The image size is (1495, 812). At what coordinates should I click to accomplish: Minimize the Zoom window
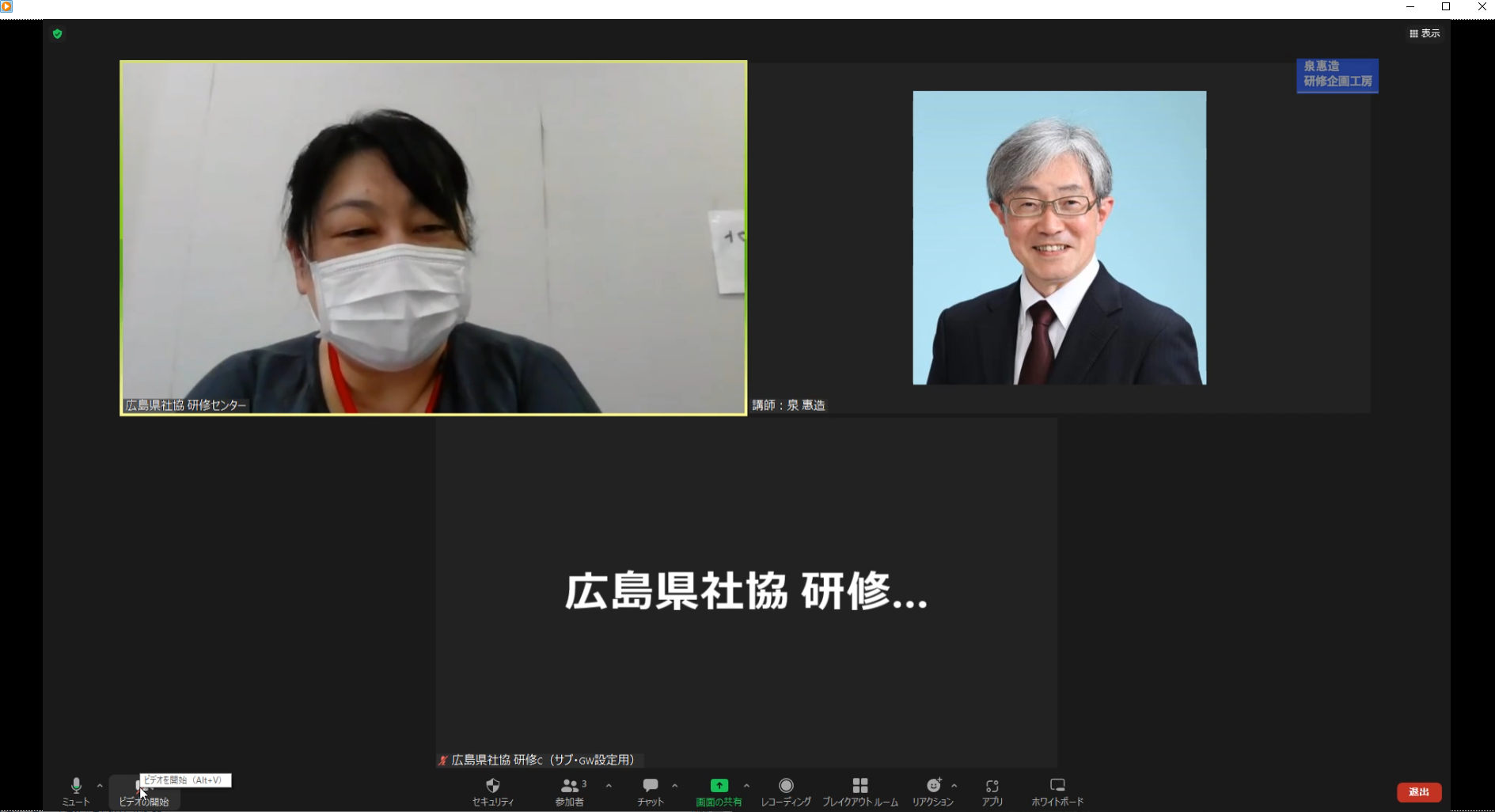1410,7
